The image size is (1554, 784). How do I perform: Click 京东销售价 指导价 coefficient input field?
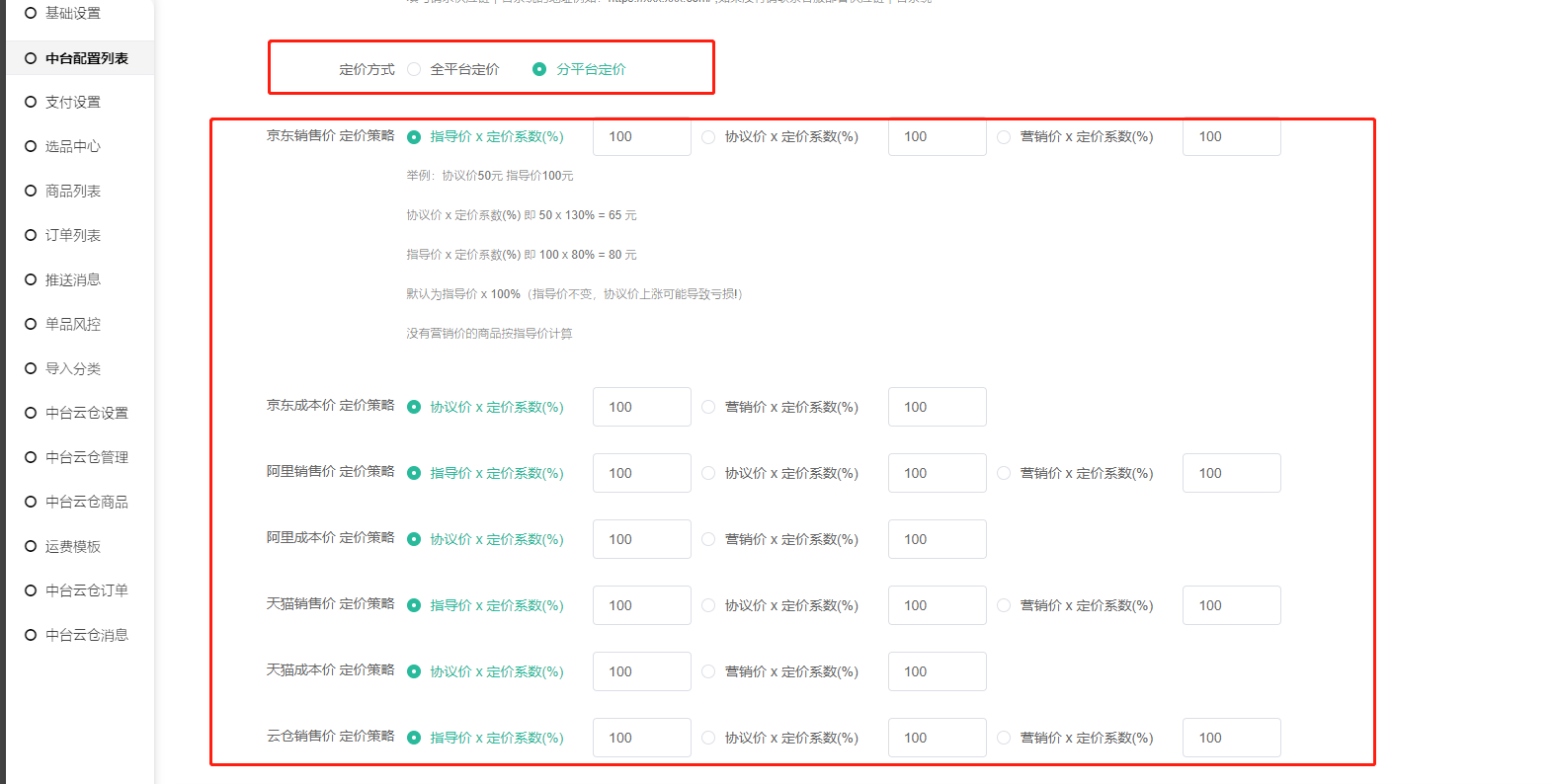pos(641,137)
